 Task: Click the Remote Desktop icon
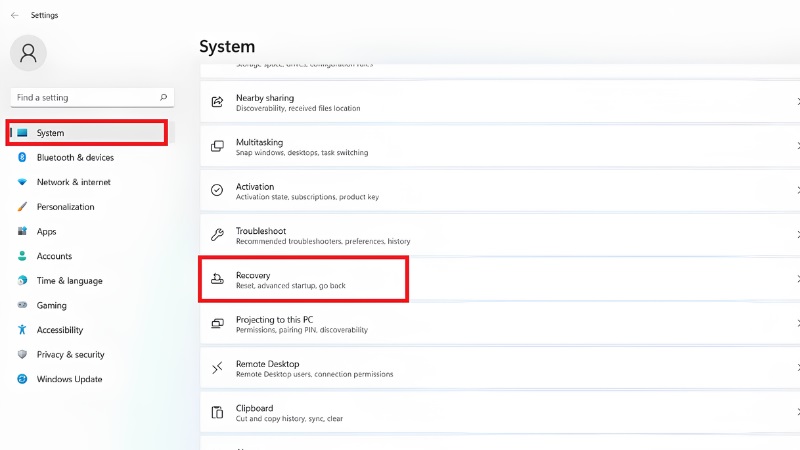(x=217, y=367)
